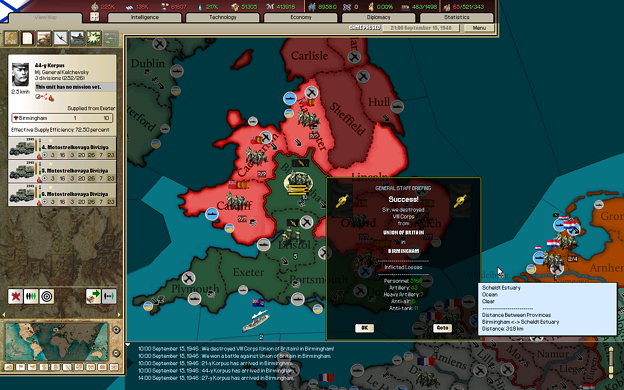
Task: Click the yellow right arrow above minimap
Action: tap(119, 314)
